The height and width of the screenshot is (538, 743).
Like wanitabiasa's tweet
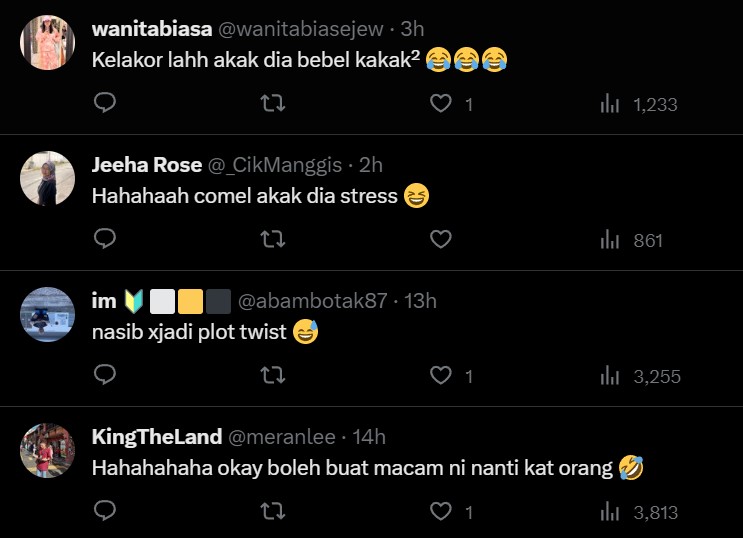(440, 103)
